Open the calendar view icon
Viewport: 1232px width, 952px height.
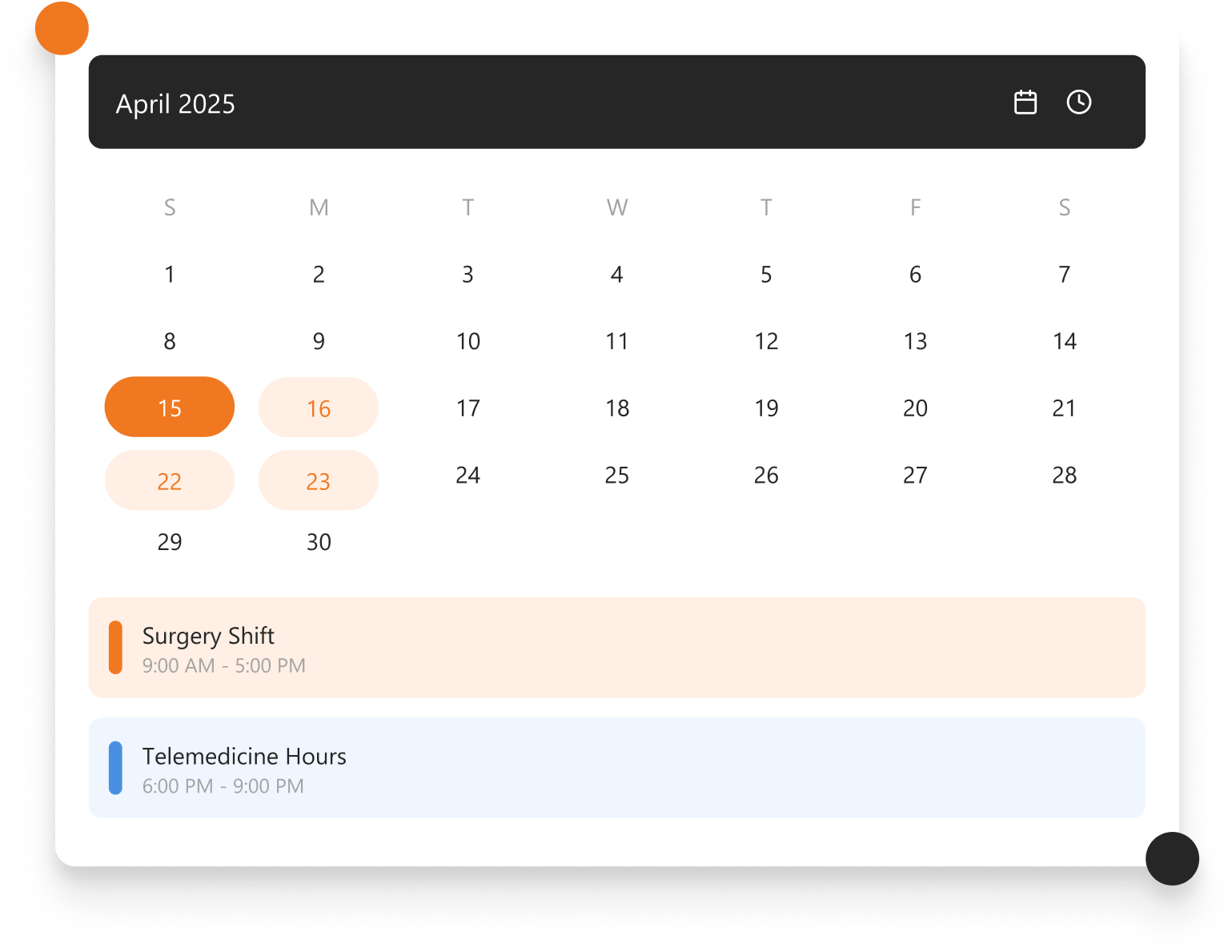pyautogui.click(x=1025, y=102)
